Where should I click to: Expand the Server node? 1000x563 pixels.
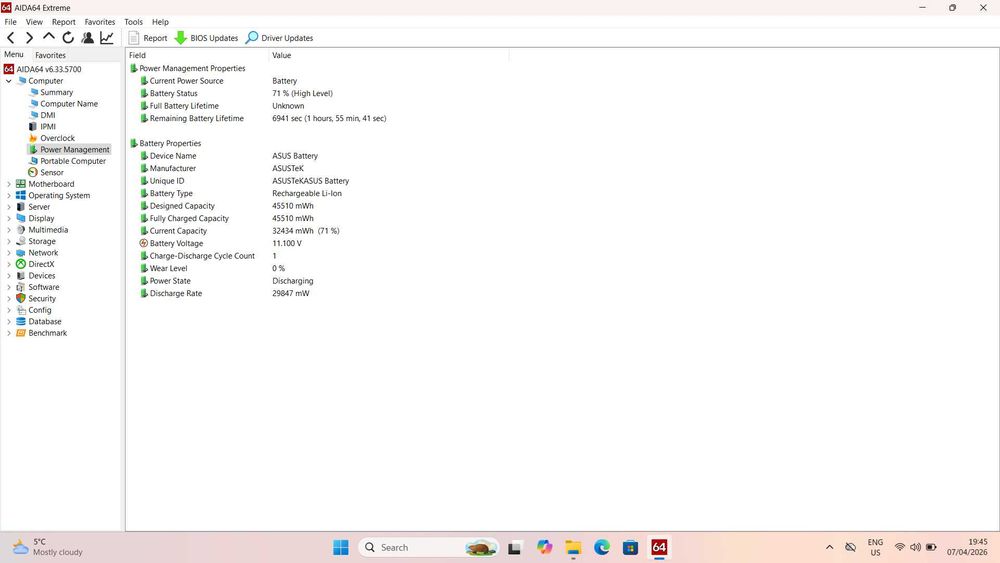click(x=8, y=207)
